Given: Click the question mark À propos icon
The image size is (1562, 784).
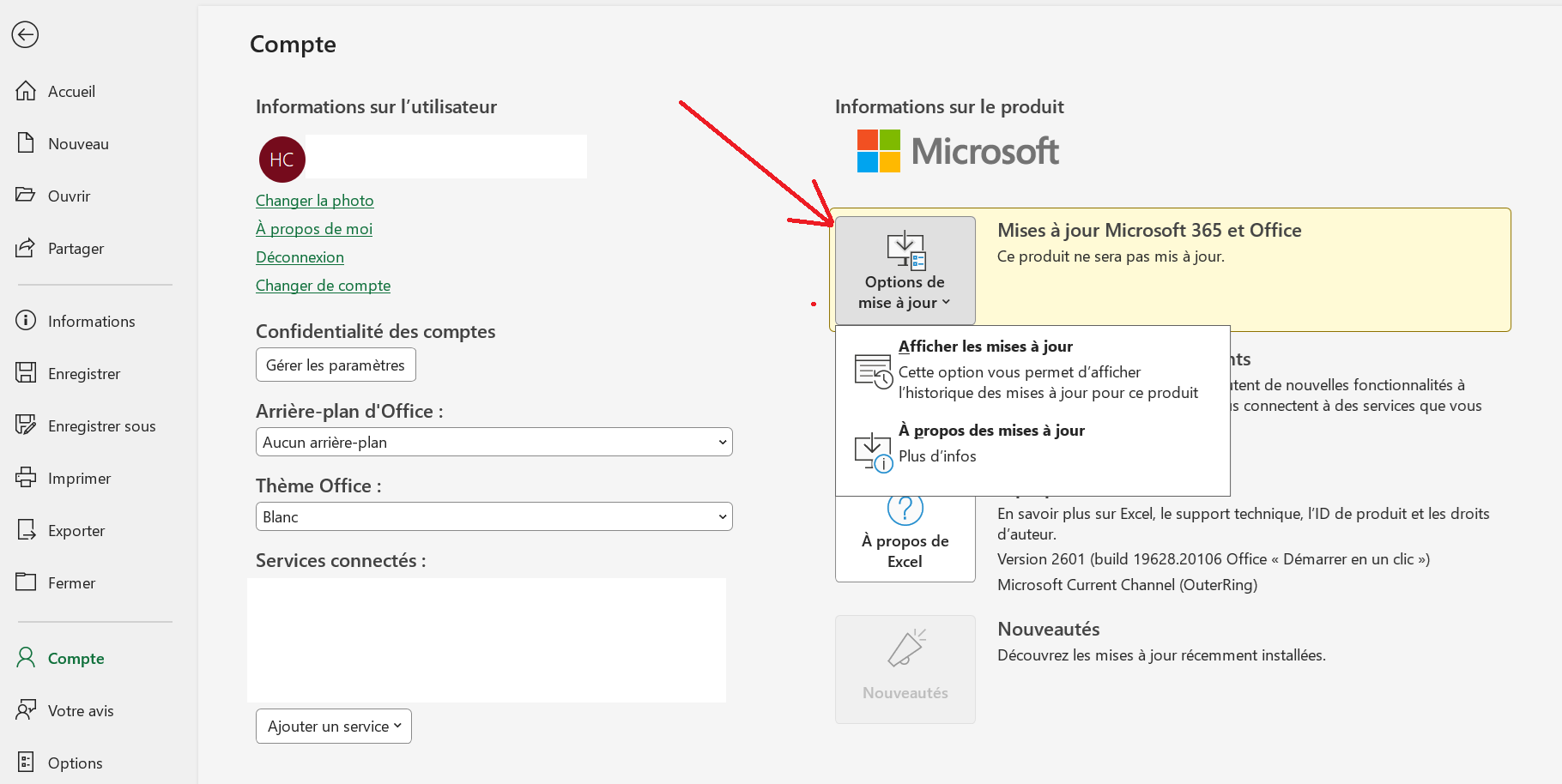Looking at the screenshot, I should 905,510.
